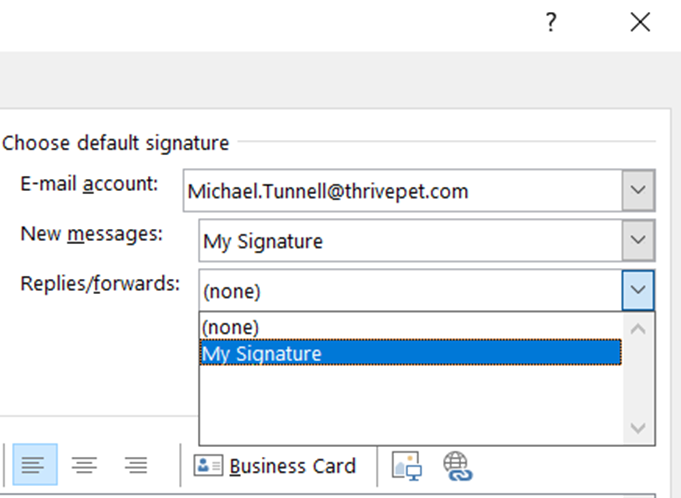The image size is (681, 498).
Task: Click the "Replies/forwards:" label text
Action: click(x=100, y=284)
